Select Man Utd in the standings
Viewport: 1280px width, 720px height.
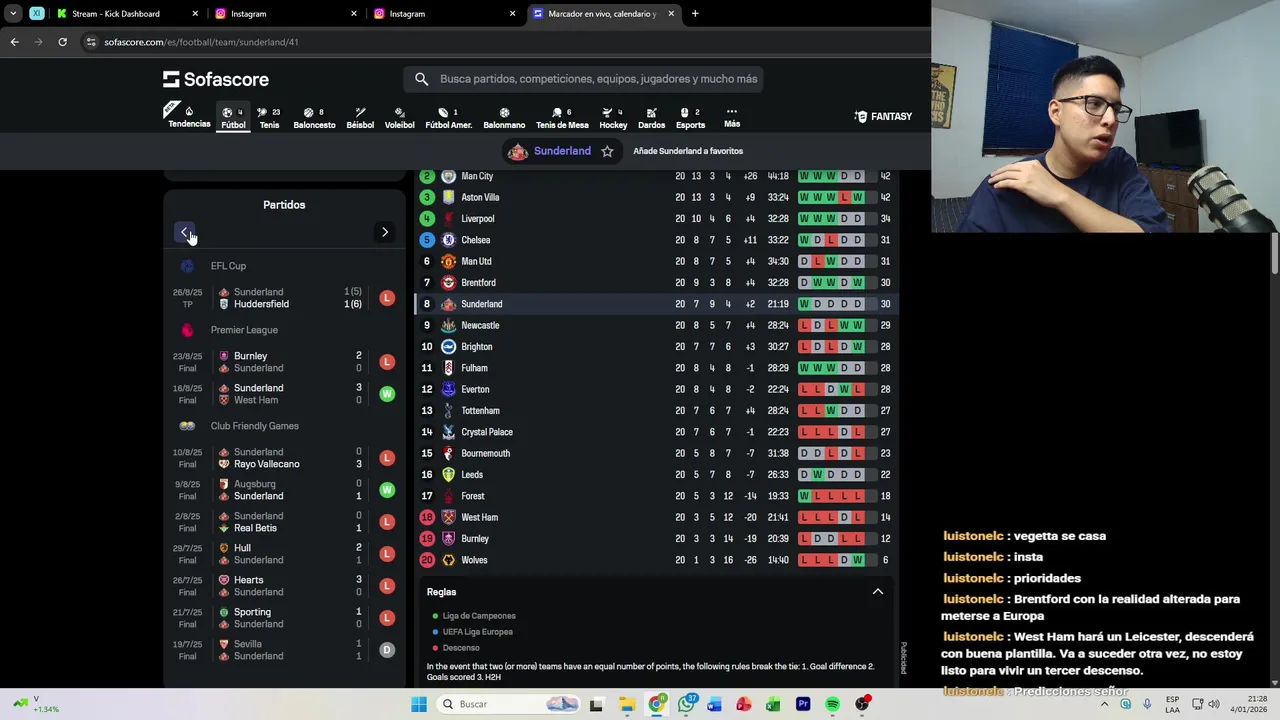click(656, 262)
